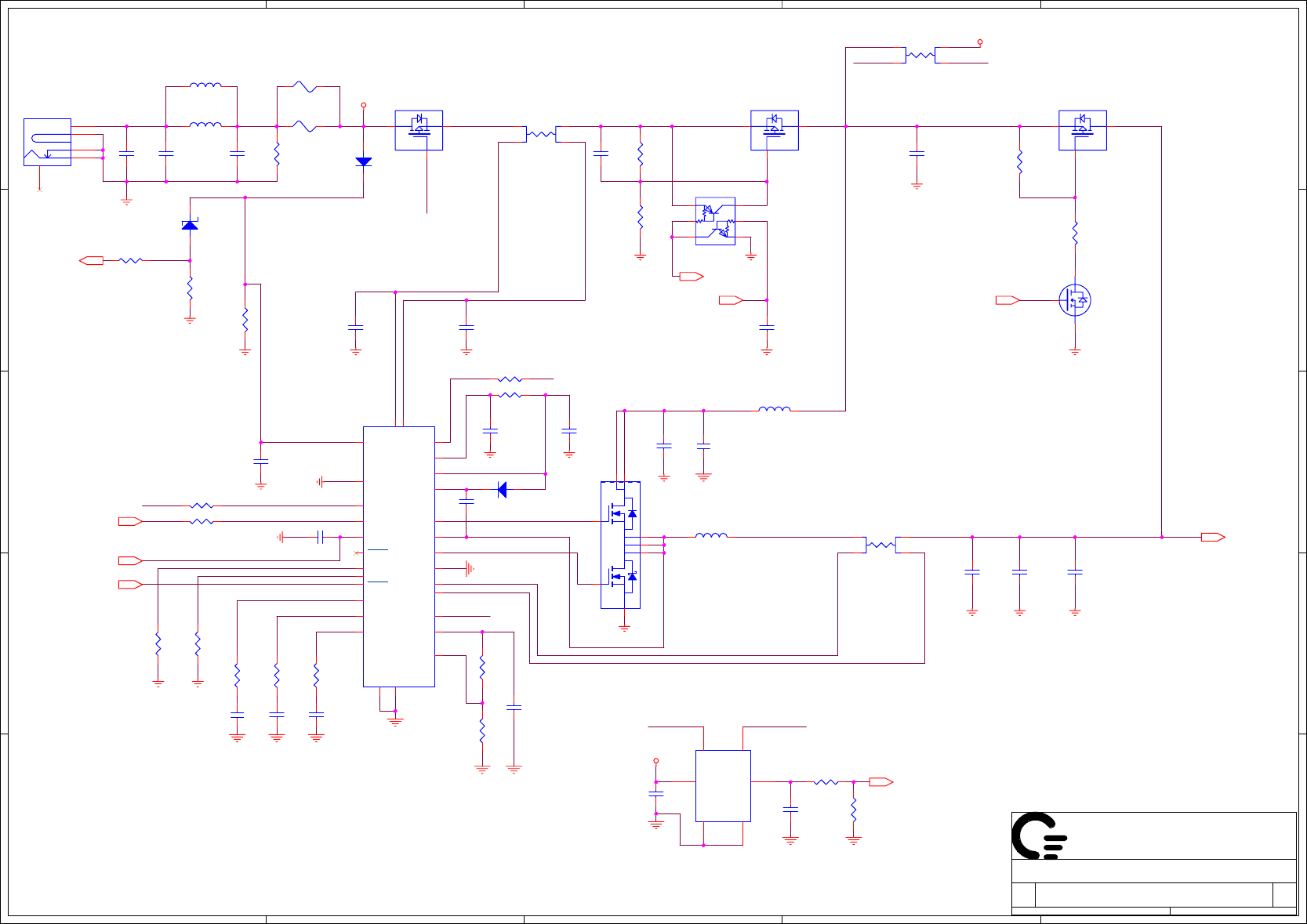Select the rightmost boxed MOSFET on the top rail
The height and width of the screenshot is (924, 1307).
pos(1083,130)
